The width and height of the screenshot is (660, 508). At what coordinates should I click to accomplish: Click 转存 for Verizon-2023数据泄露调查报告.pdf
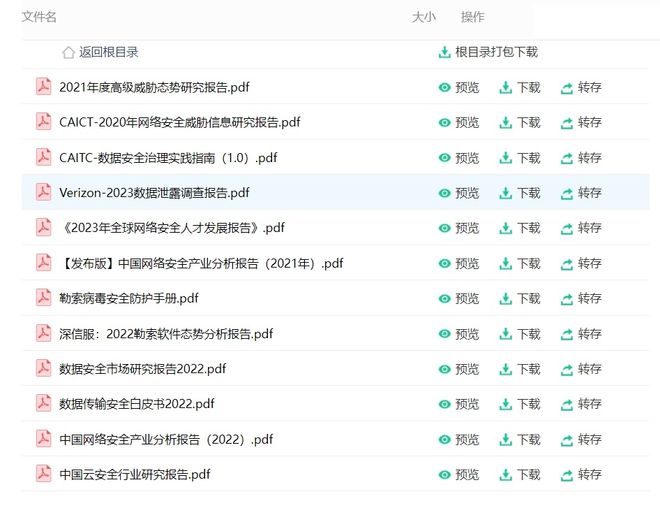[x=581, y=193]
